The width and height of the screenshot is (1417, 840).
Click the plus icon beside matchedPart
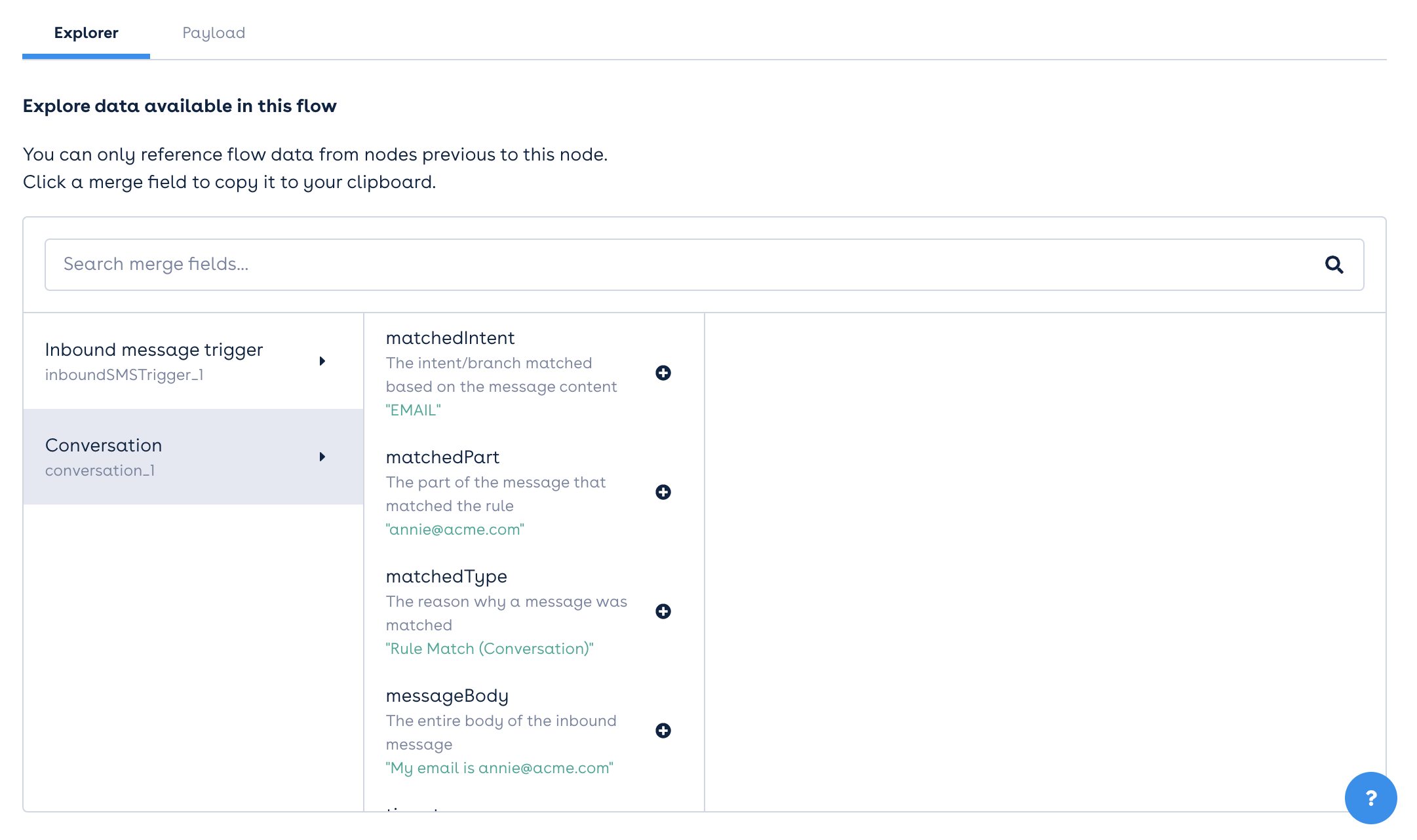663,493
